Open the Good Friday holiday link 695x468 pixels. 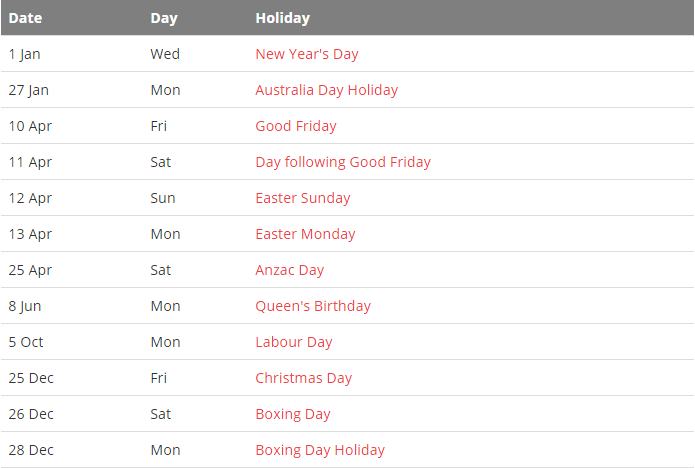[x=295, y=126]
